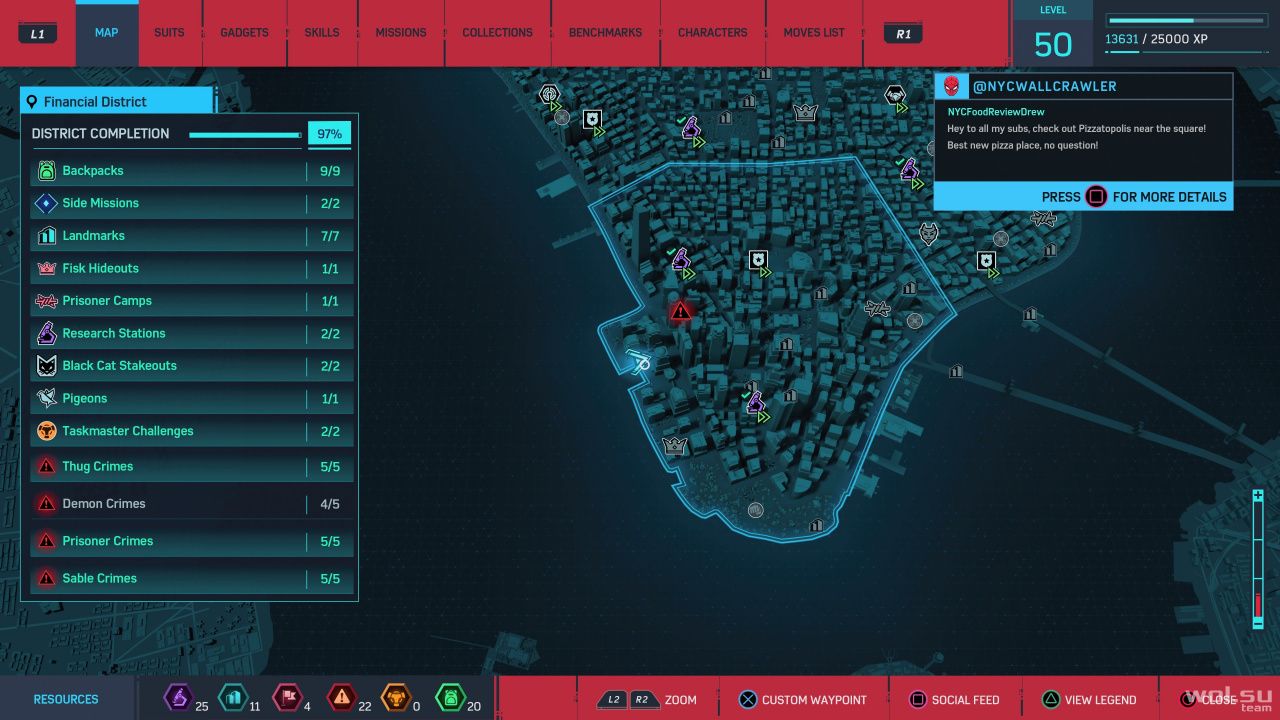
Task: Select the green Backpack token showing 20
Action: coord(451,697)
